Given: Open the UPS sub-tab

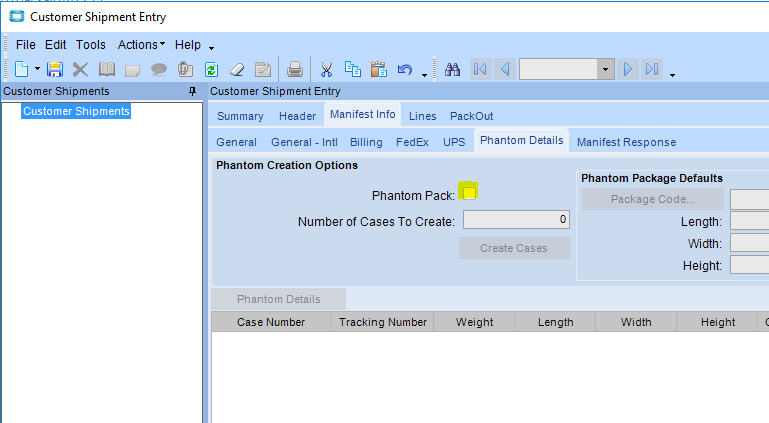Looking at the screenshot, I should (x=454, y=142).
